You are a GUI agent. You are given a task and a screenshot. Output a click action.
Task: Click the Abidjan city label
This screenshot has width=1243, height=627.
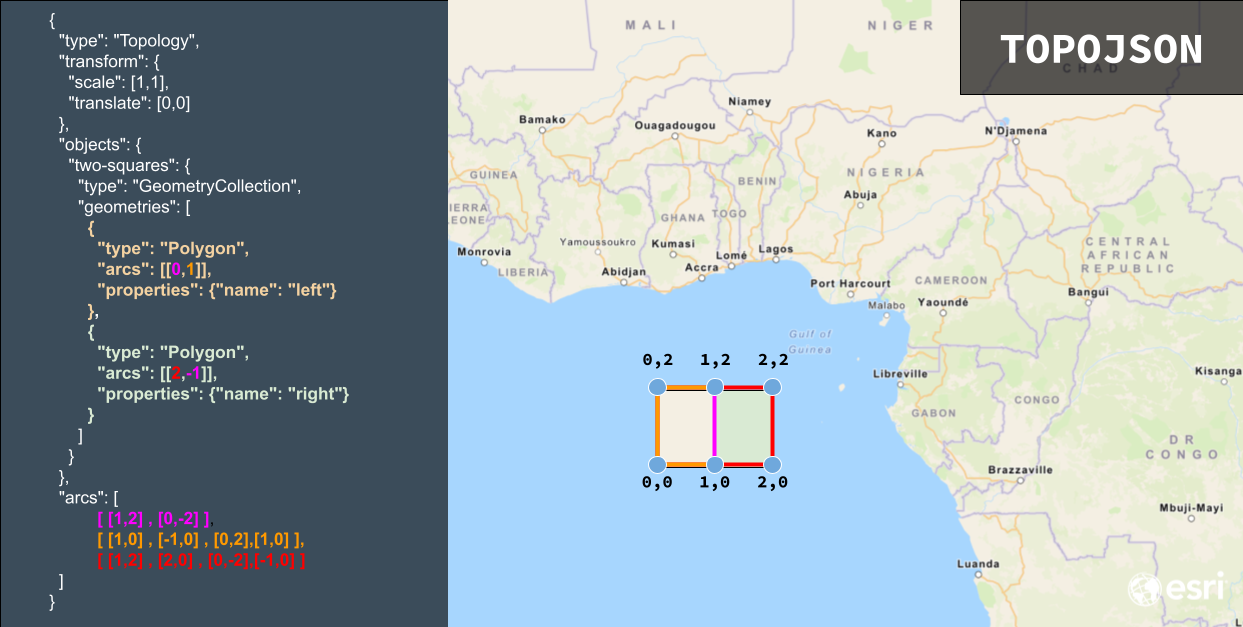(624, 272)
